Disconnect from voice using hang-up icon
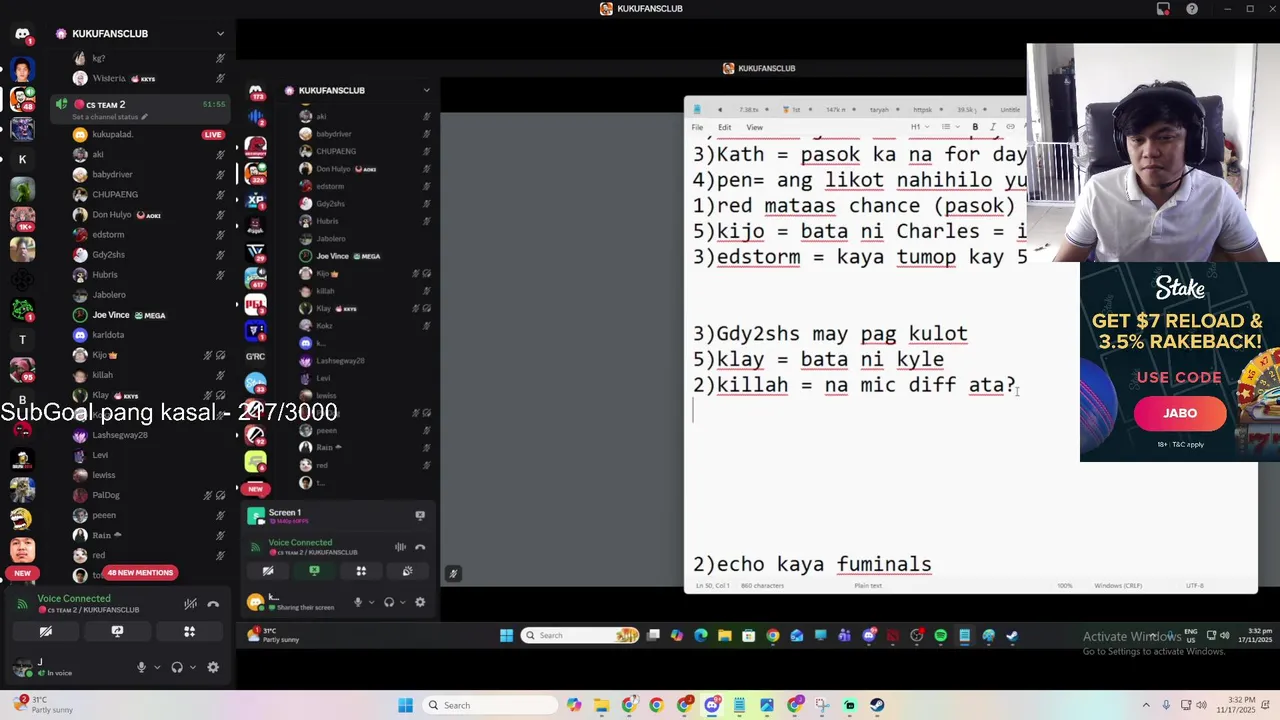Image resolution: width=1280 pixels, height=720 pixels. click(213, 604)
